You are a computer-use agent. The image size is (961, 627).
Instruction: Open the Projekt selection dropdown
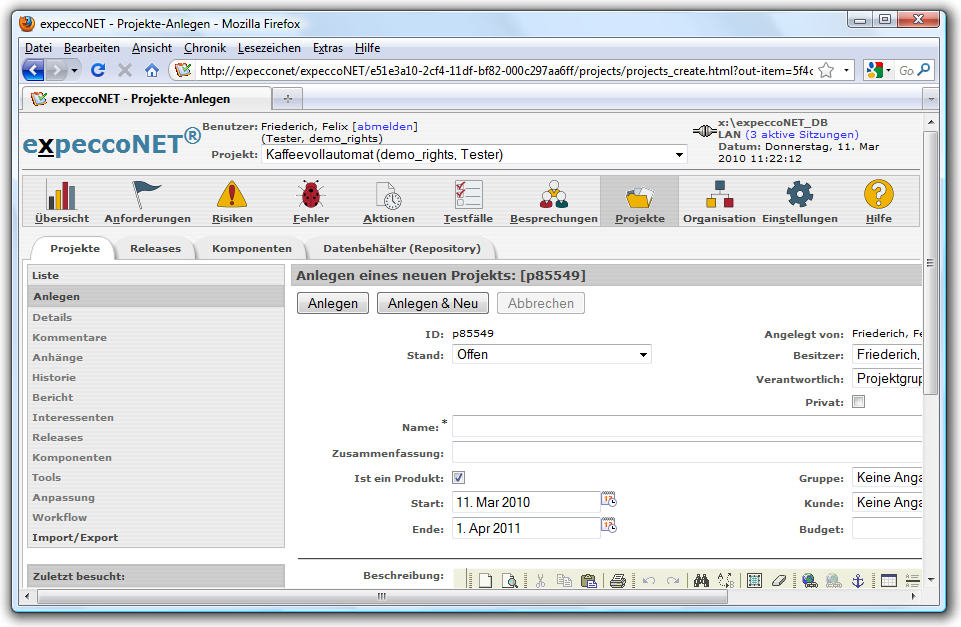[x=476, y=155]
